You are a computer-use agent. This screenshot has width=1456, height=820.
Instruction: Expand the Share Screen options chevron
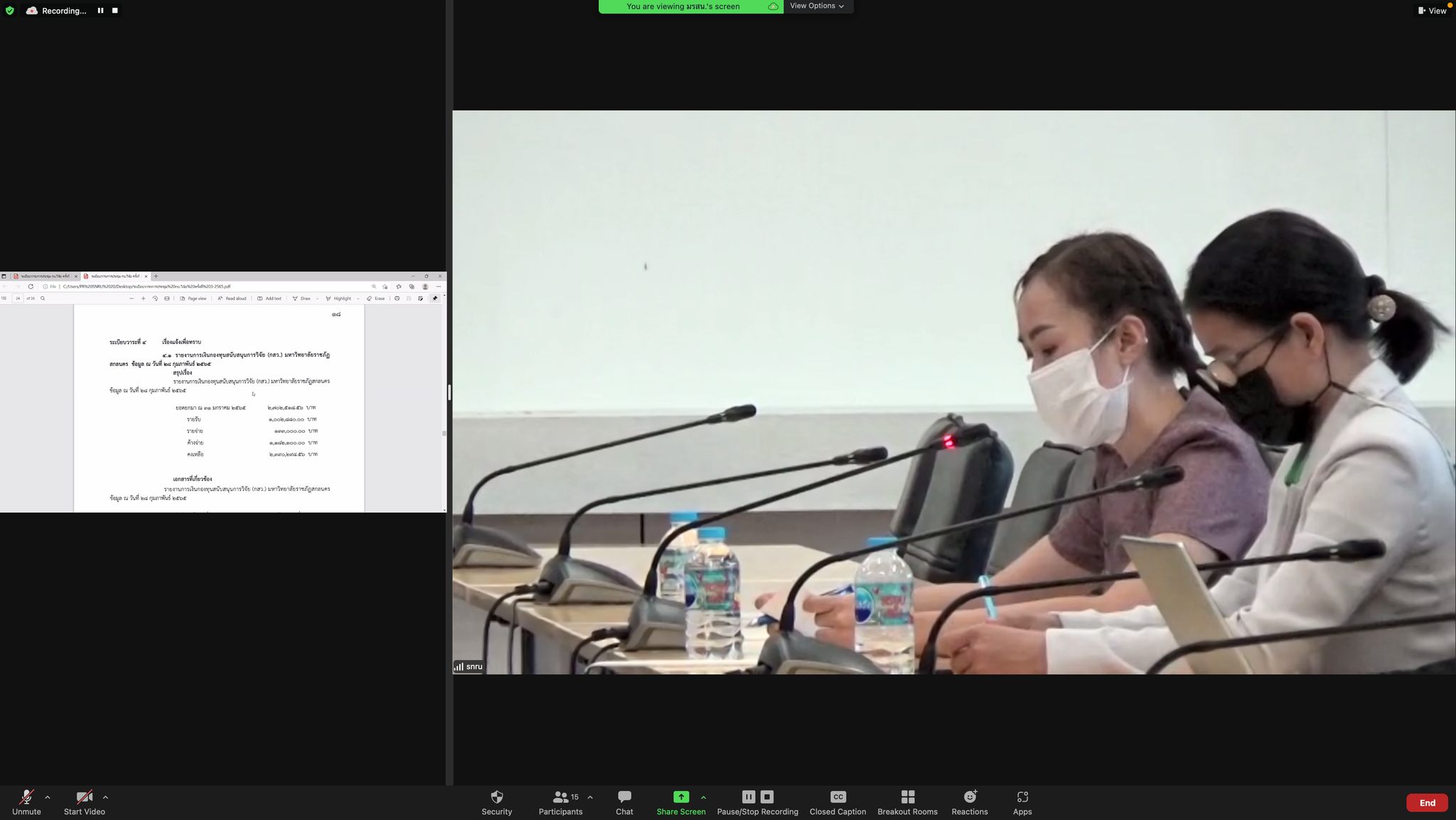click(x=703, y=797)
